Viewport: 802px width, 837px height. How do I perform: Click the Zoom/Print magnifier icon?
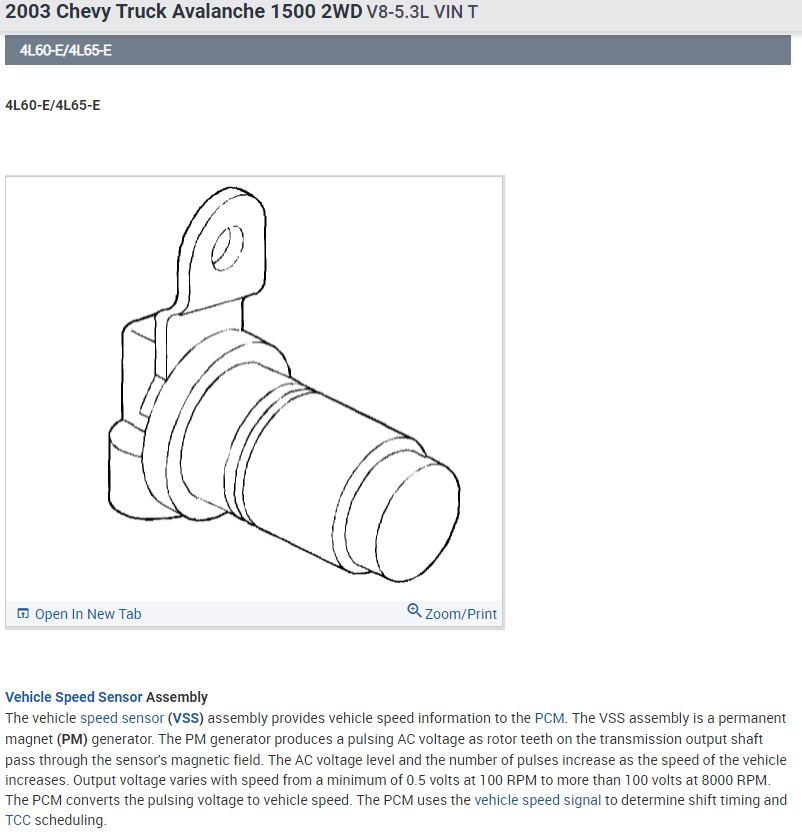tap(414, 610)
